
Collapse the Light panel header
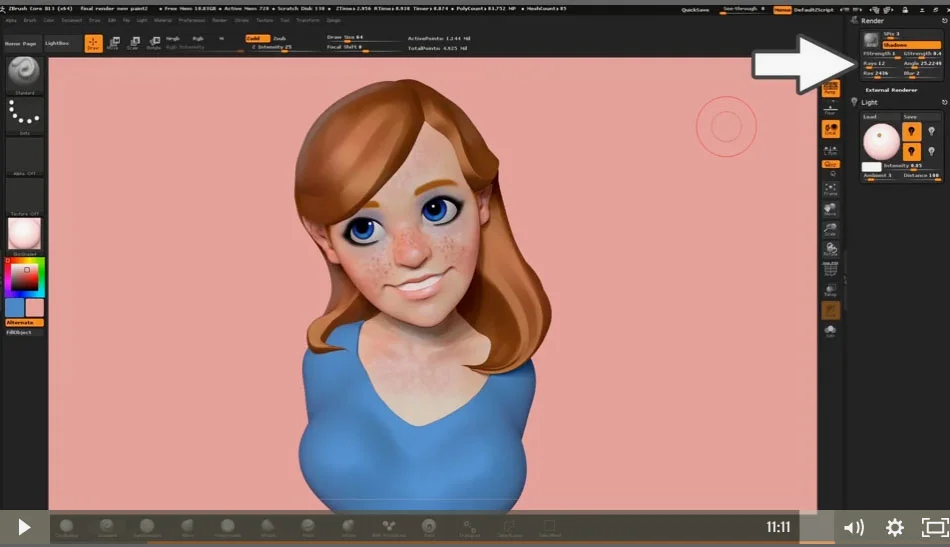click(x=869, y=102)
